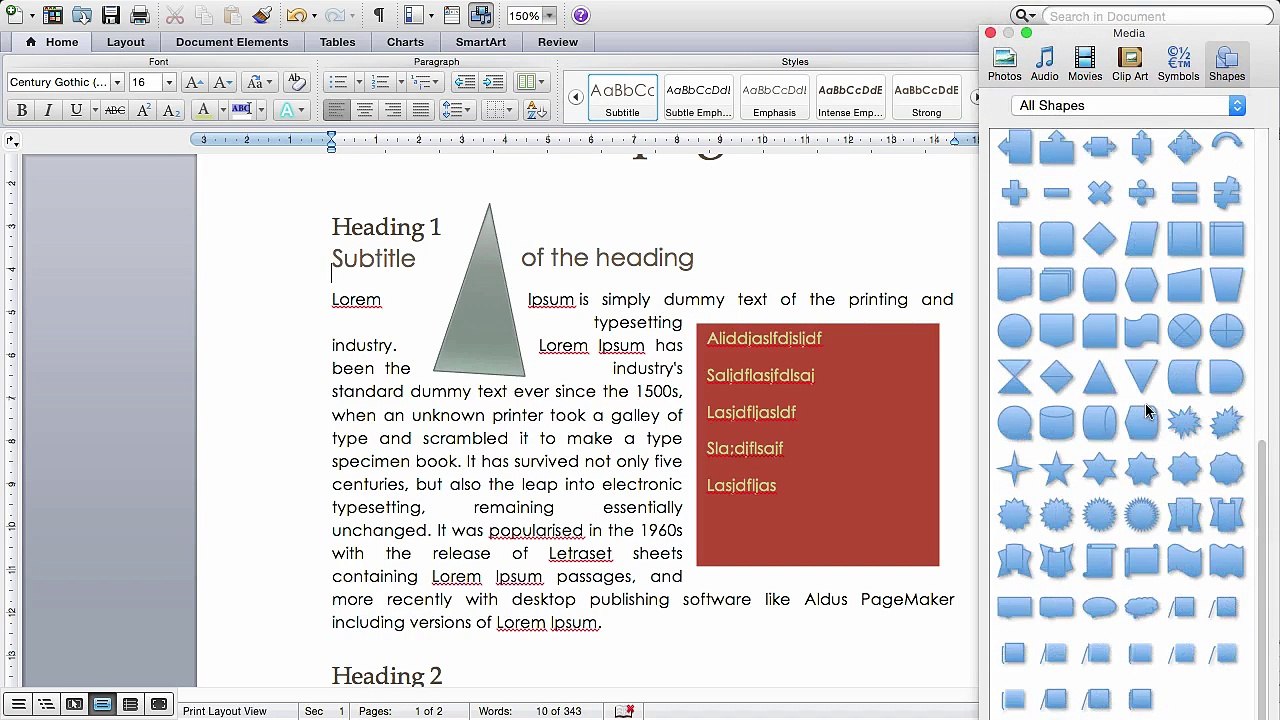The image size is (1280, 720).
Task: Apply the Emphasis style
Action: 774,98
